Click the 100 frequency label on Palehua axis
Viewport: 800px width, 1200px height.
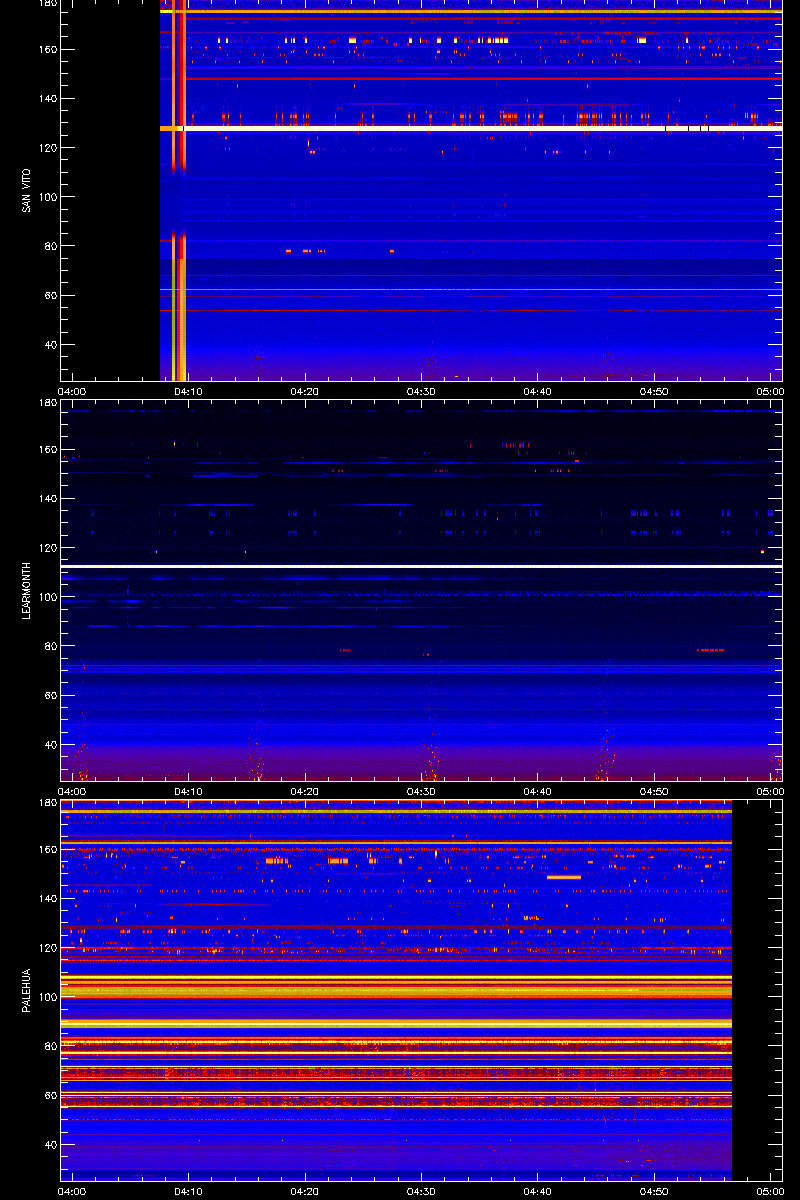(46, 997)
